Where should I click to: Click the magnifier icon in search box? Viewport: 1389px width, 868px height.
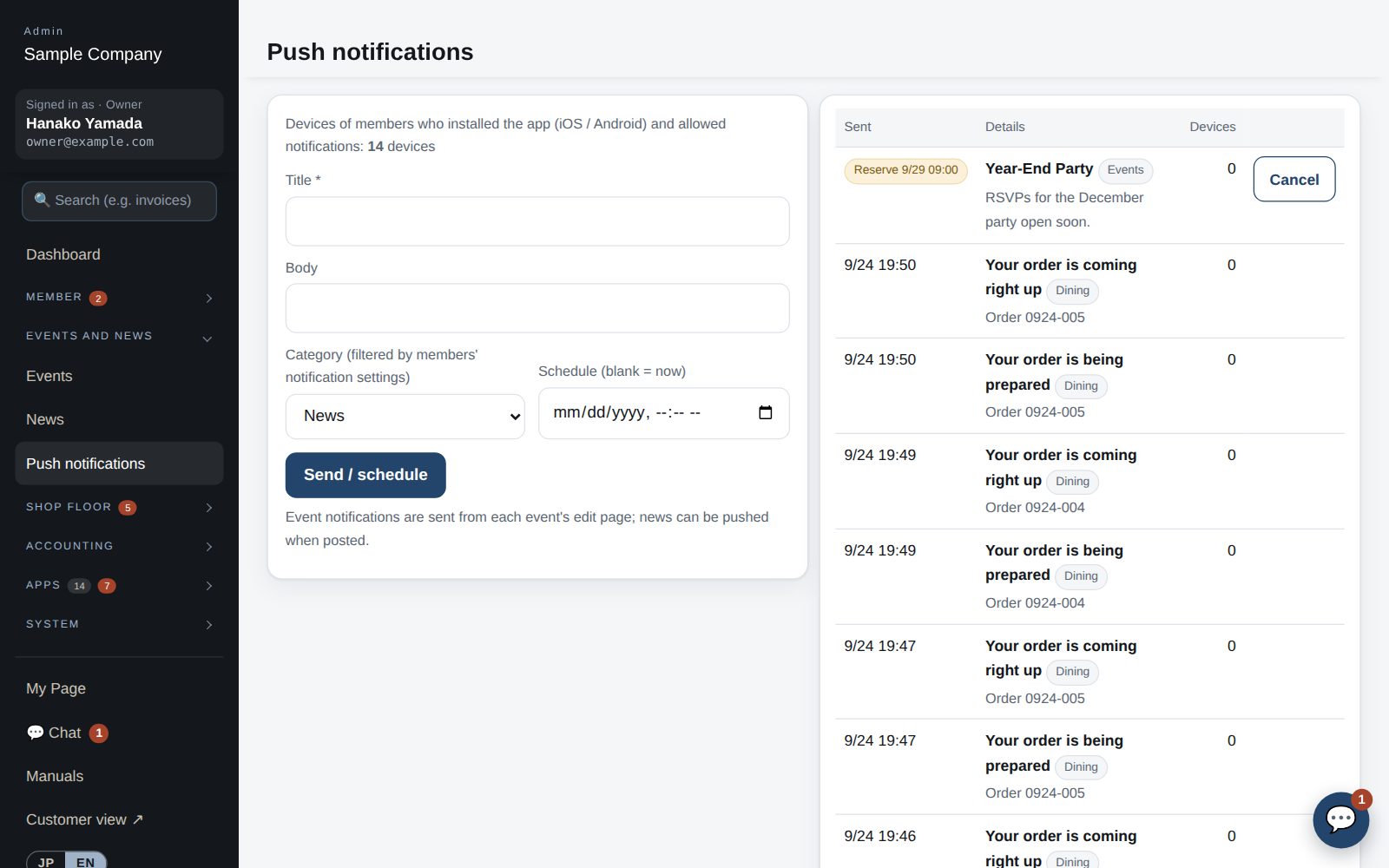[x=42, y=201]
